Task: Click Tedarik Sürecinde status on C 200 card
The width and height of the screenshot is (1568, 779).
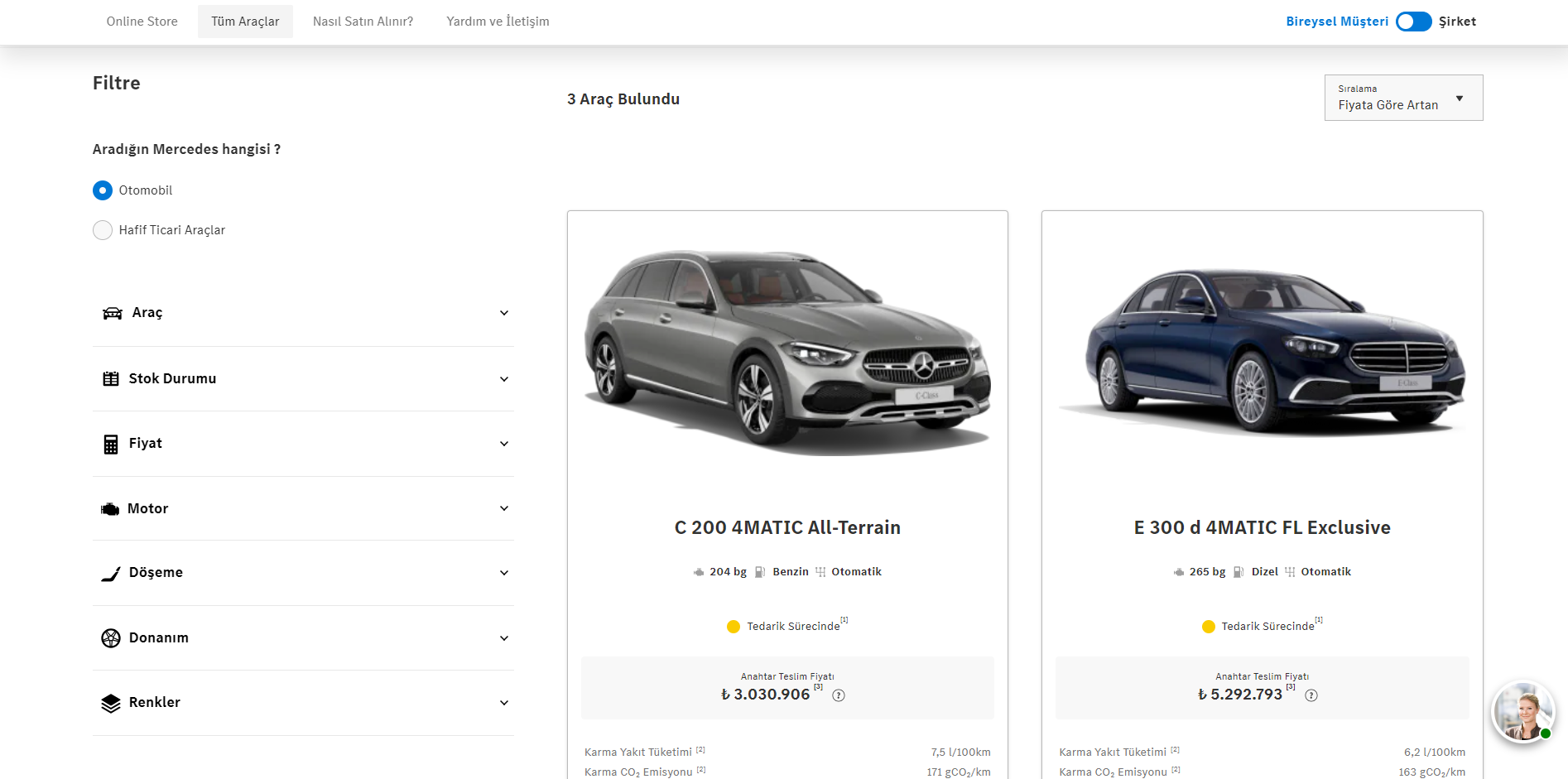Action: tap(793, 627)
